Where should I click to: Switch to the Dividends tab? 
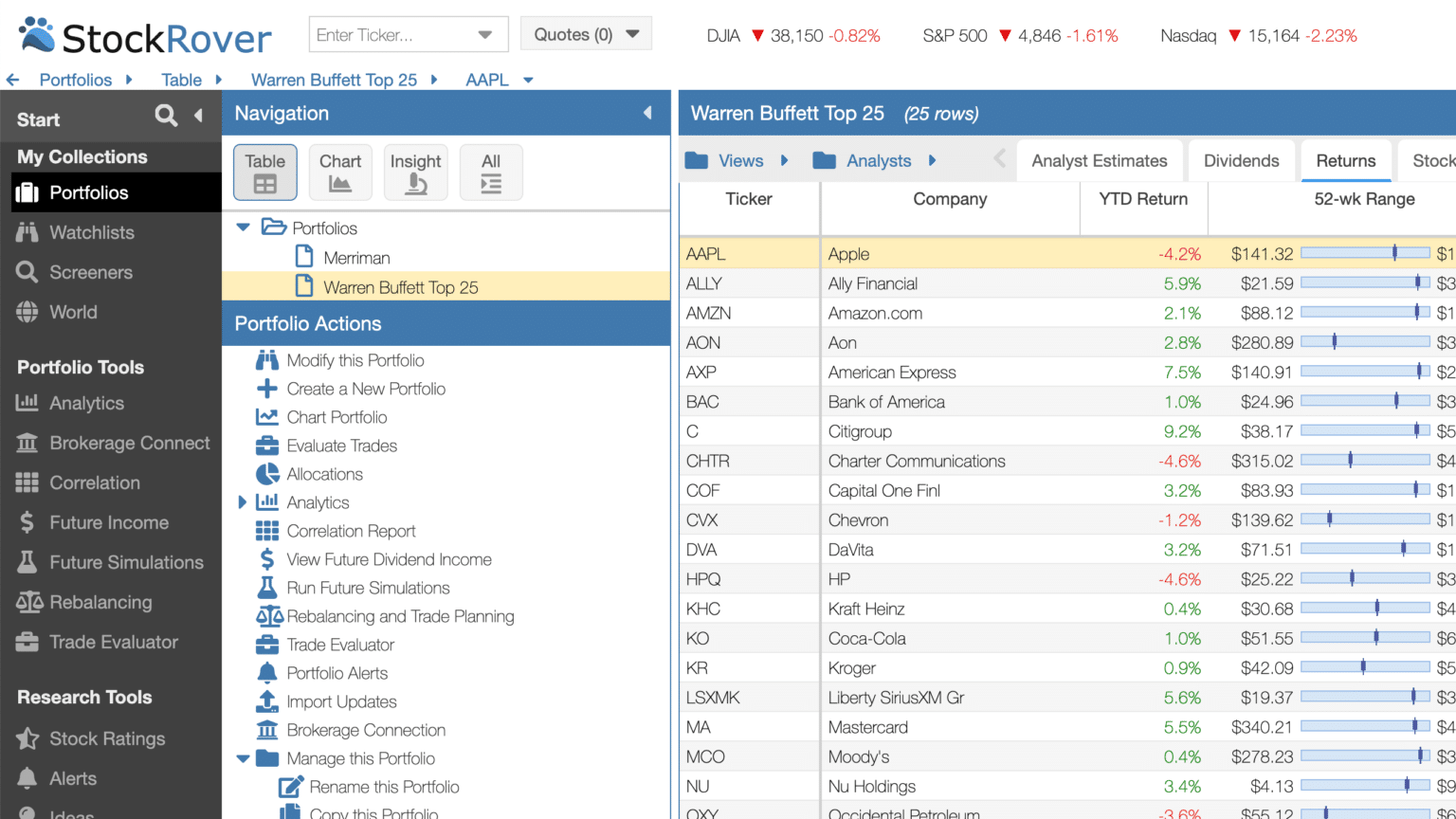click(x=1241, y=161)
